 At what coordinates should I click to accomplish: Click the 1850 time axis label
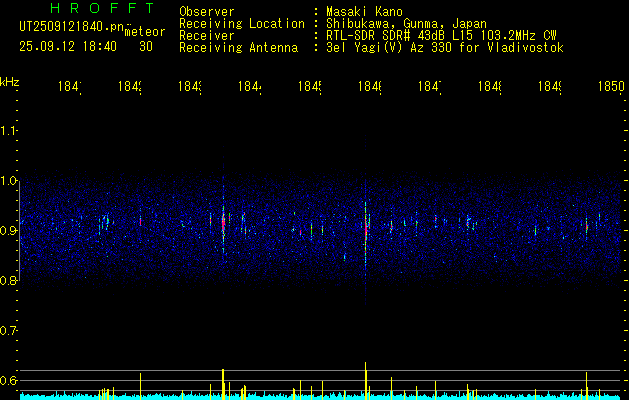pos(611,87)
